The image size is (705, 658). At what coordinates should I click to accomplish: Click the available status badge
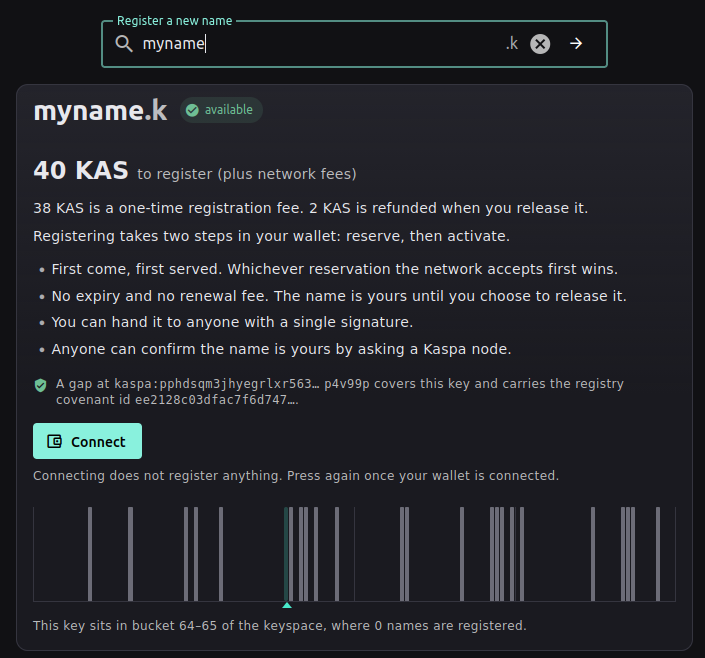(x=221, y=110)
